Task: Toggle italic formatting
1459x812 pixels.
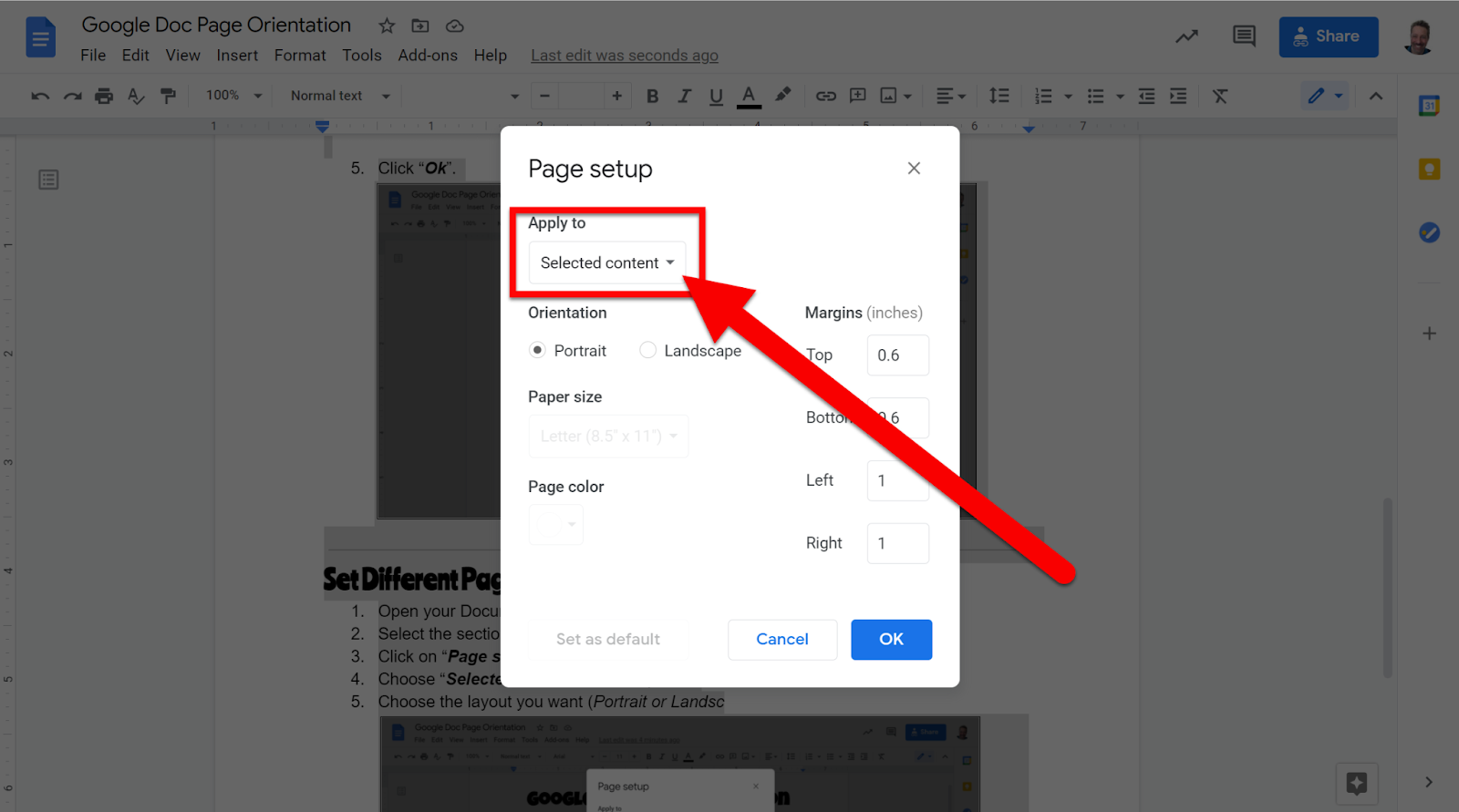Action: point(684,96)
